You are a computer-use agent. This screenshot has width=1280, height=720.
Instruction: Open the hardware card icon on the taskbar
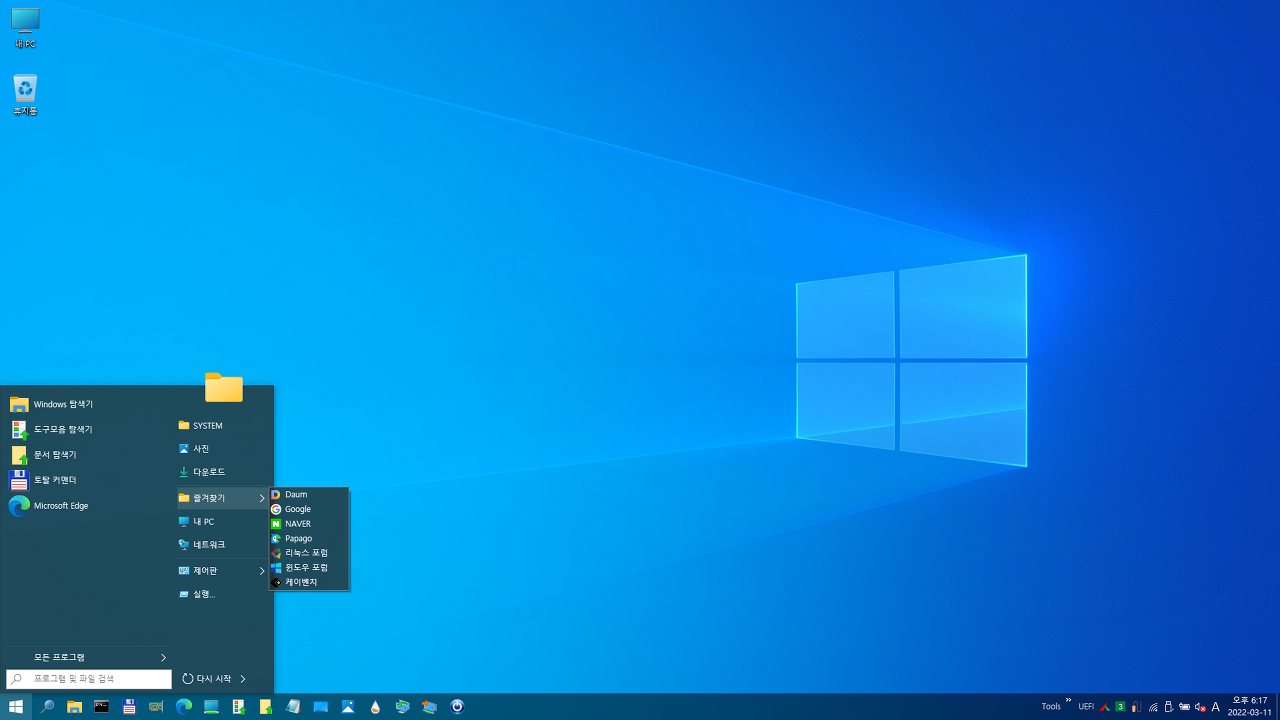156,707
